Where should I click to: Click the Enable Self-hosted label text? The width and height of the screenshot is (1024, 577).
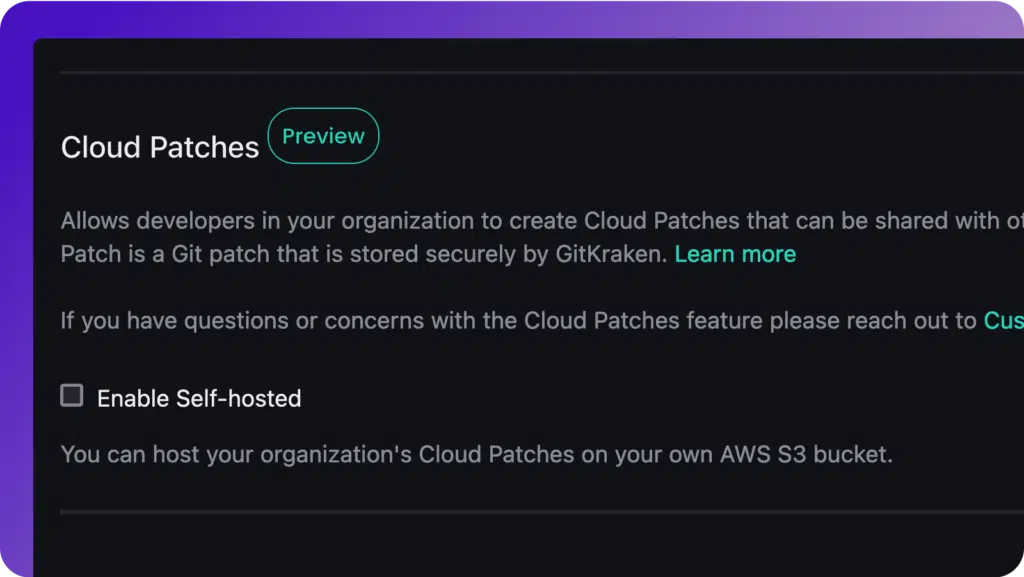199,398
